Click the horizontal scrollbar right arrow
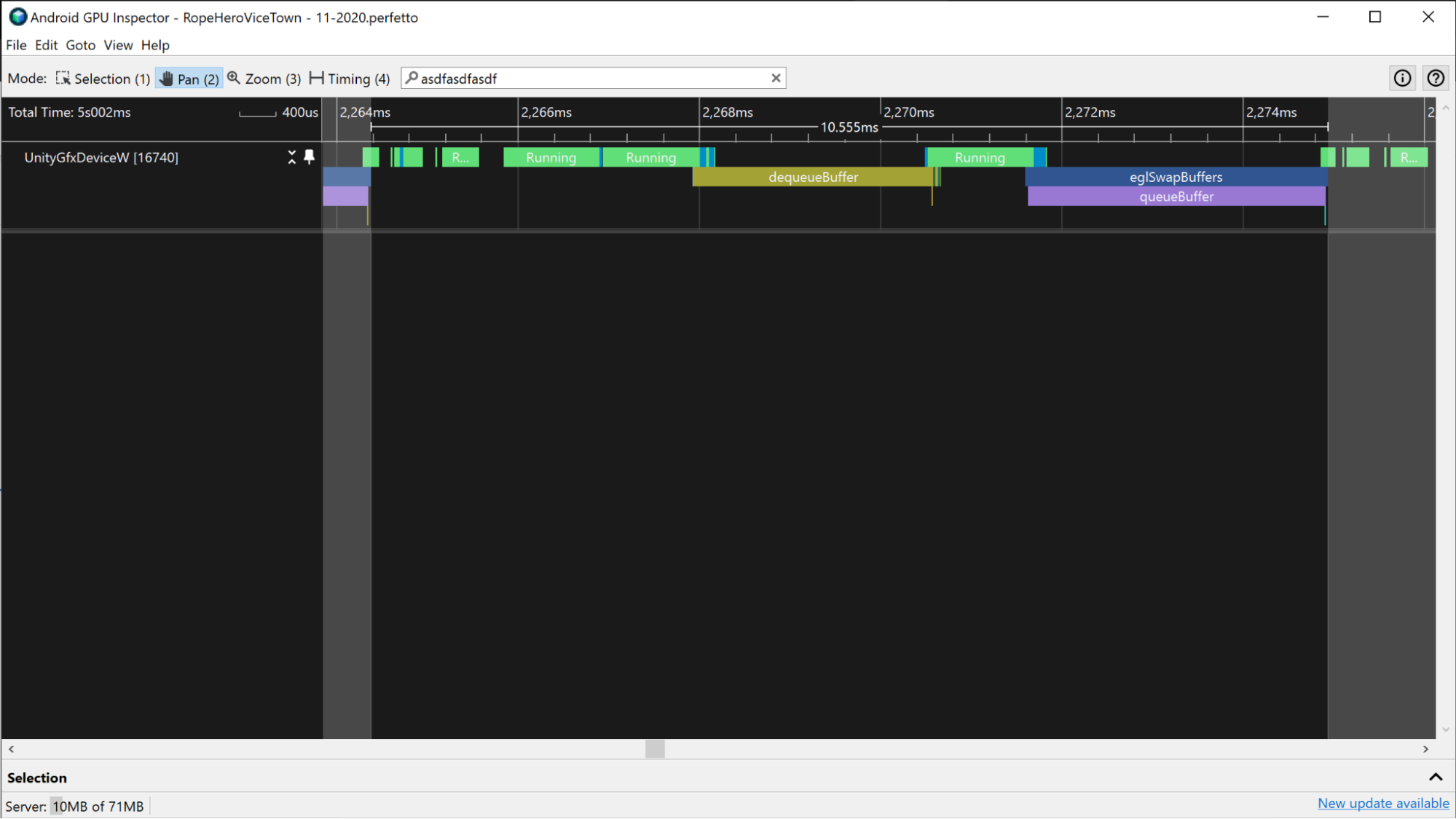The image size is (1456, 819). (1426, 748)
